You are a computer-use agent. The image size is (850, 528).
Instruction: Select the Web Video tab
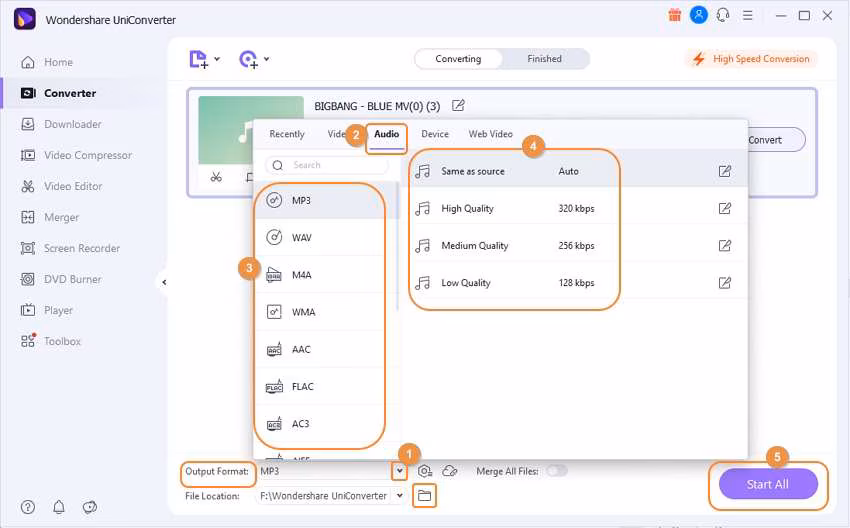pos(490,134)
